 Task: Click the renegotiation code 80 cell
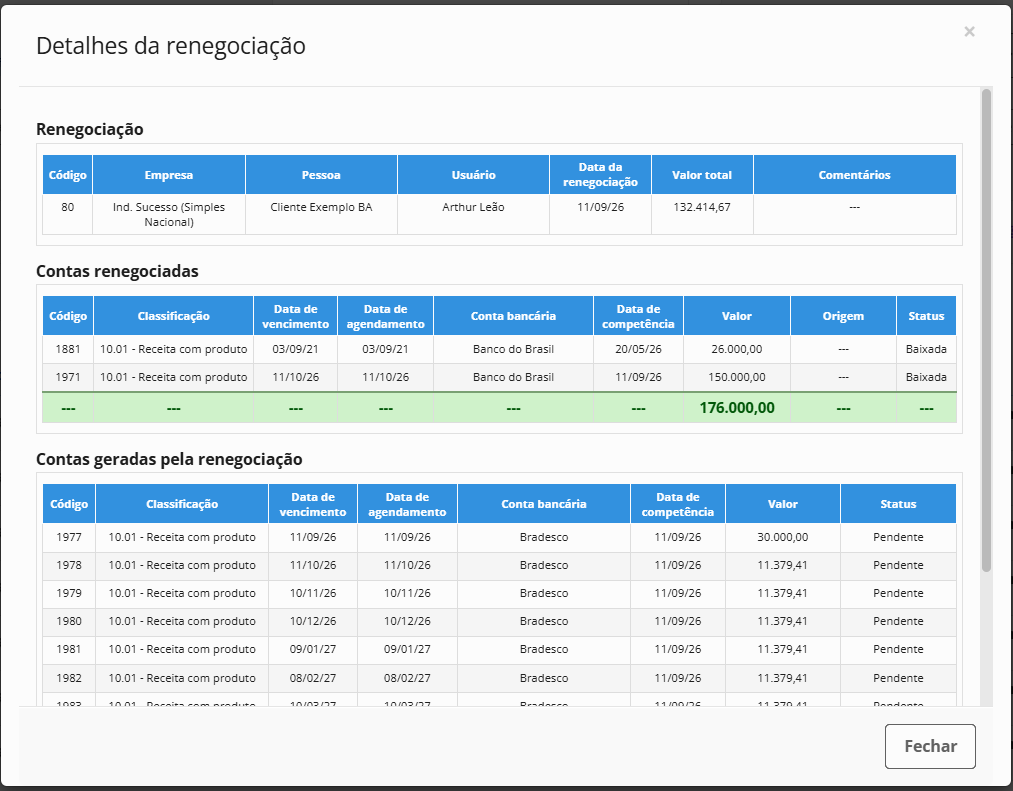pos(67,214)
